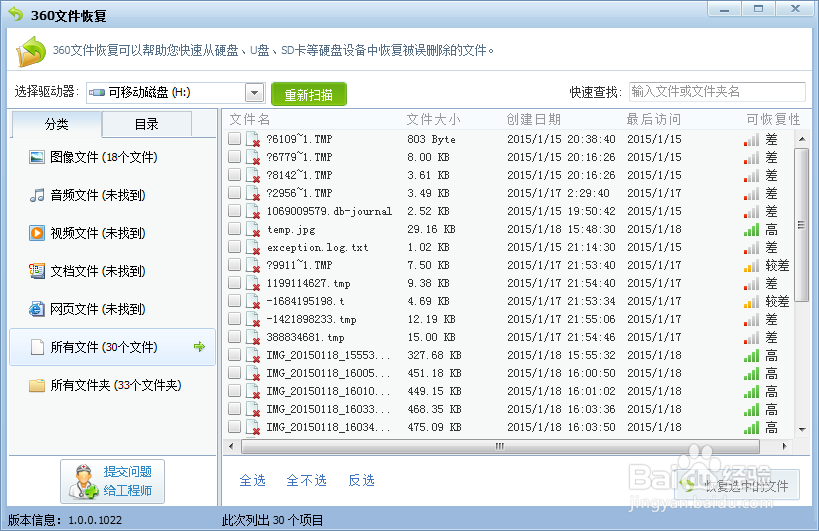Click the recoverability bars icon for temp.jpg

click(752, 229)
